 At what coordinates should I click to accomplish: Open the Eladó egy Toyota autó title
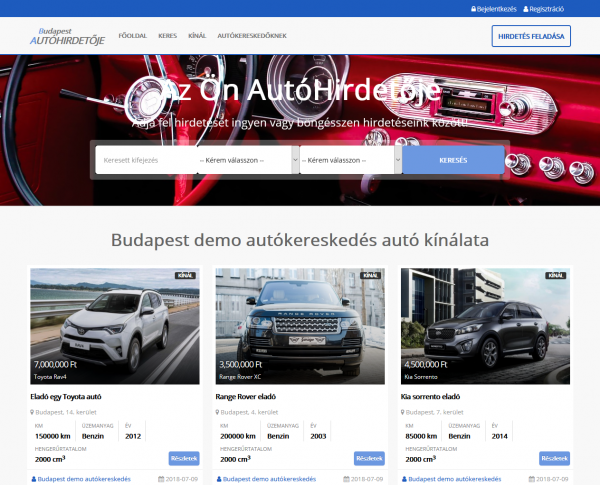click(x=66, y=397)
